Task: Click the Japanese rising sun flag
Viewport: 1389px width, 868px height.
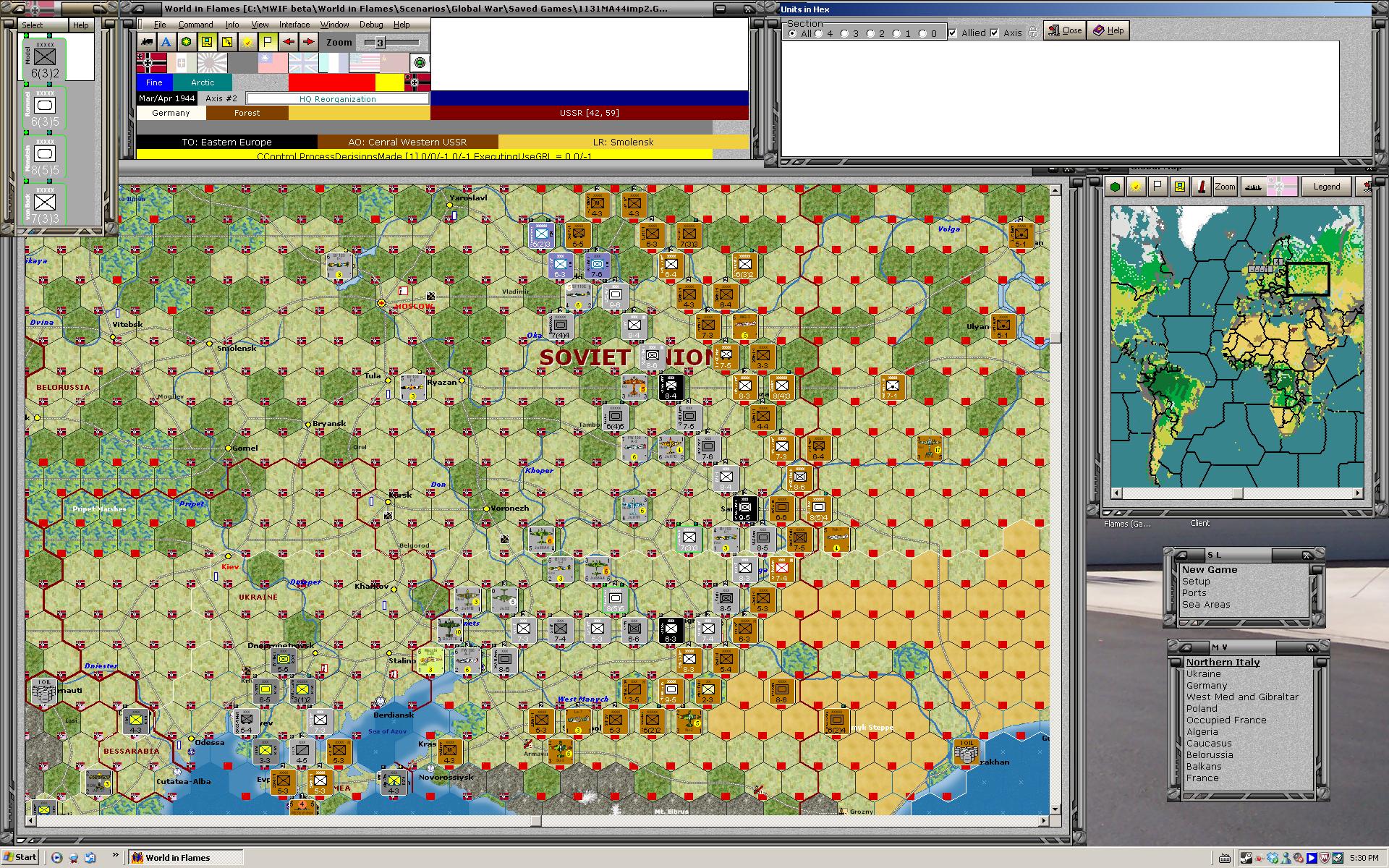Action: pos(212,63)
